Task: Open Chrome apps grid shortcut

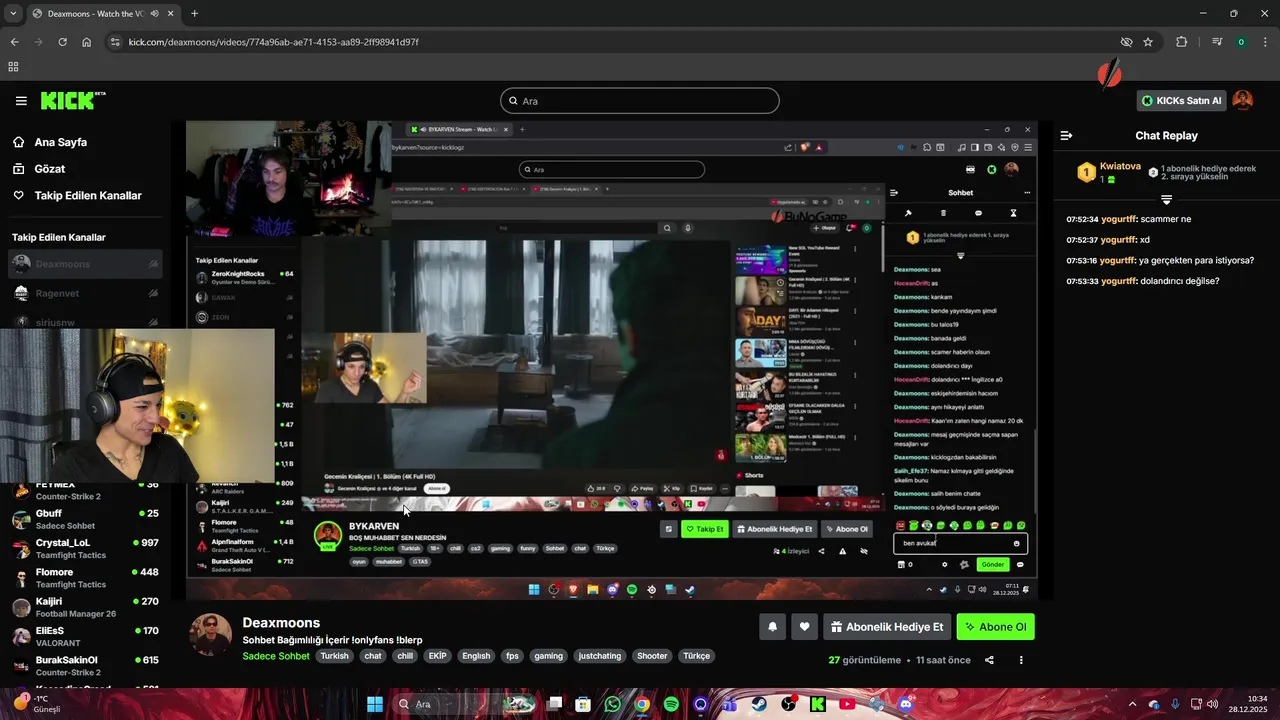Action: tap(13, 67)
